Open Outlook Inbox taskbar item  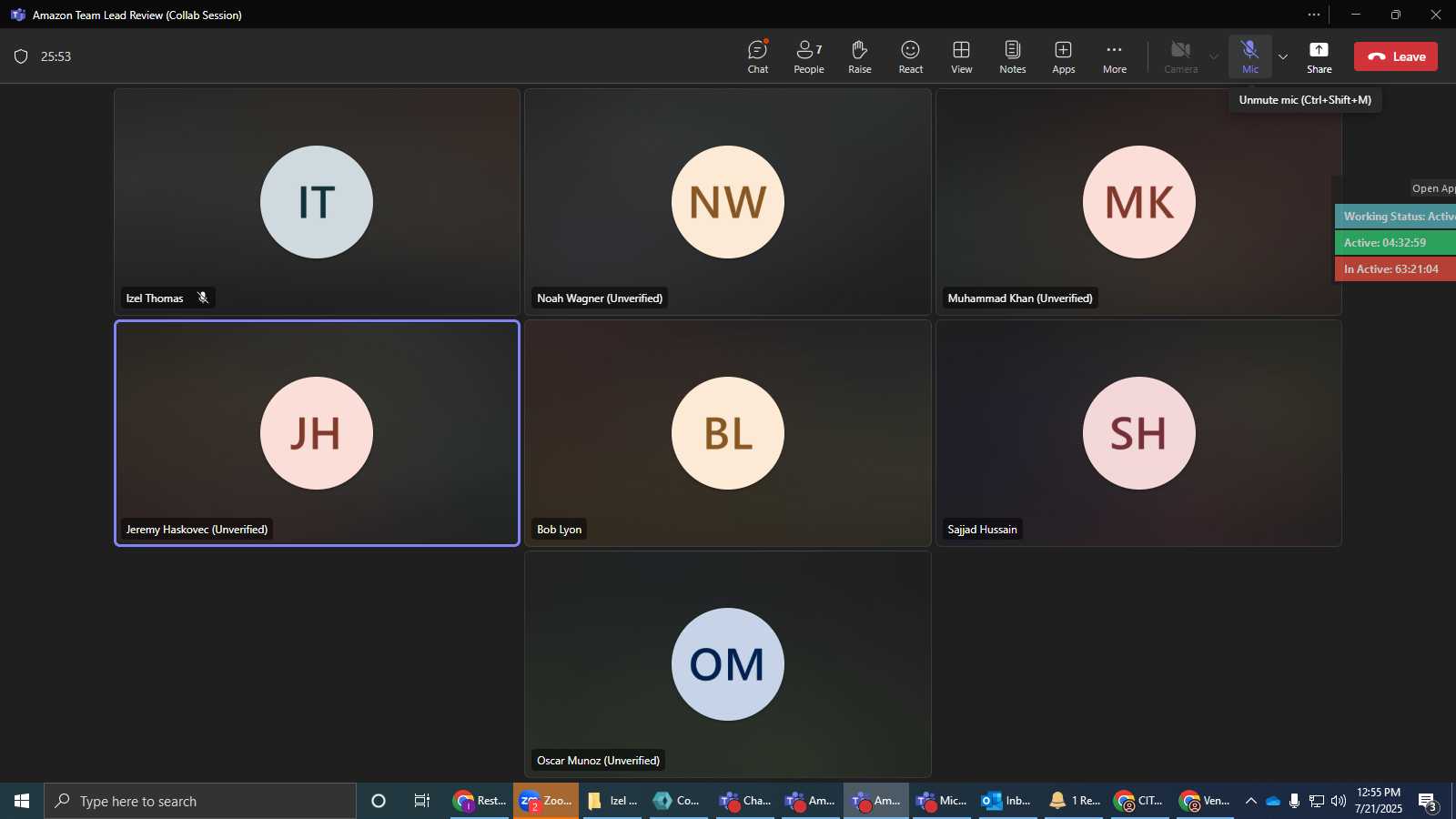pos(1007,801)
